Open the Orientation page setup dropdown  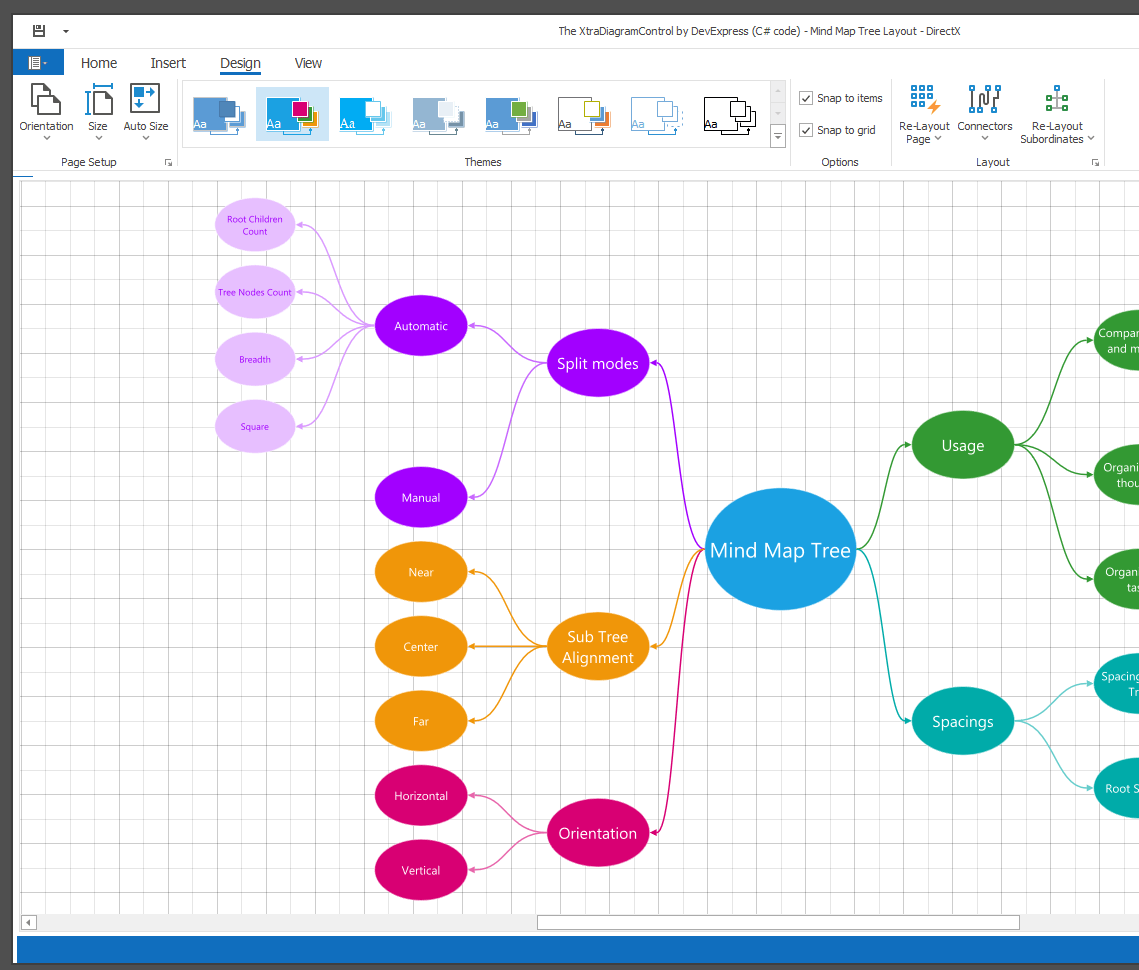coord(46,111)
